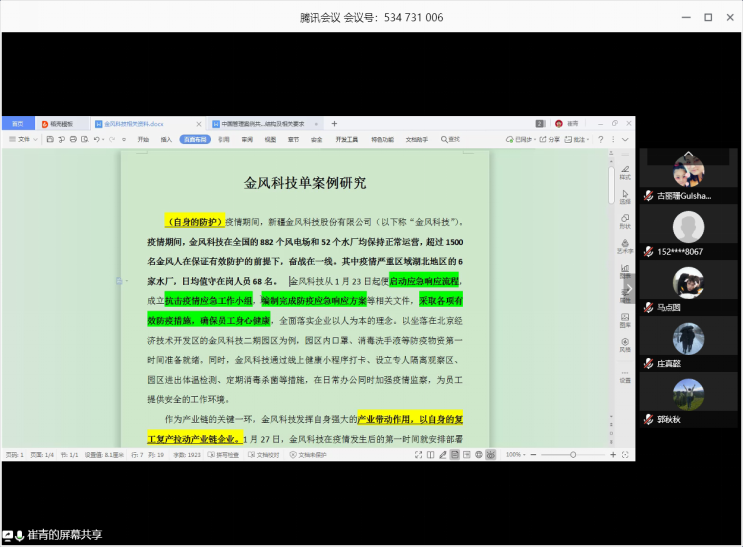Screen dimensions: 743x547
Task: Open the 100% zoom level dropdown
Action: coord(516,455)
